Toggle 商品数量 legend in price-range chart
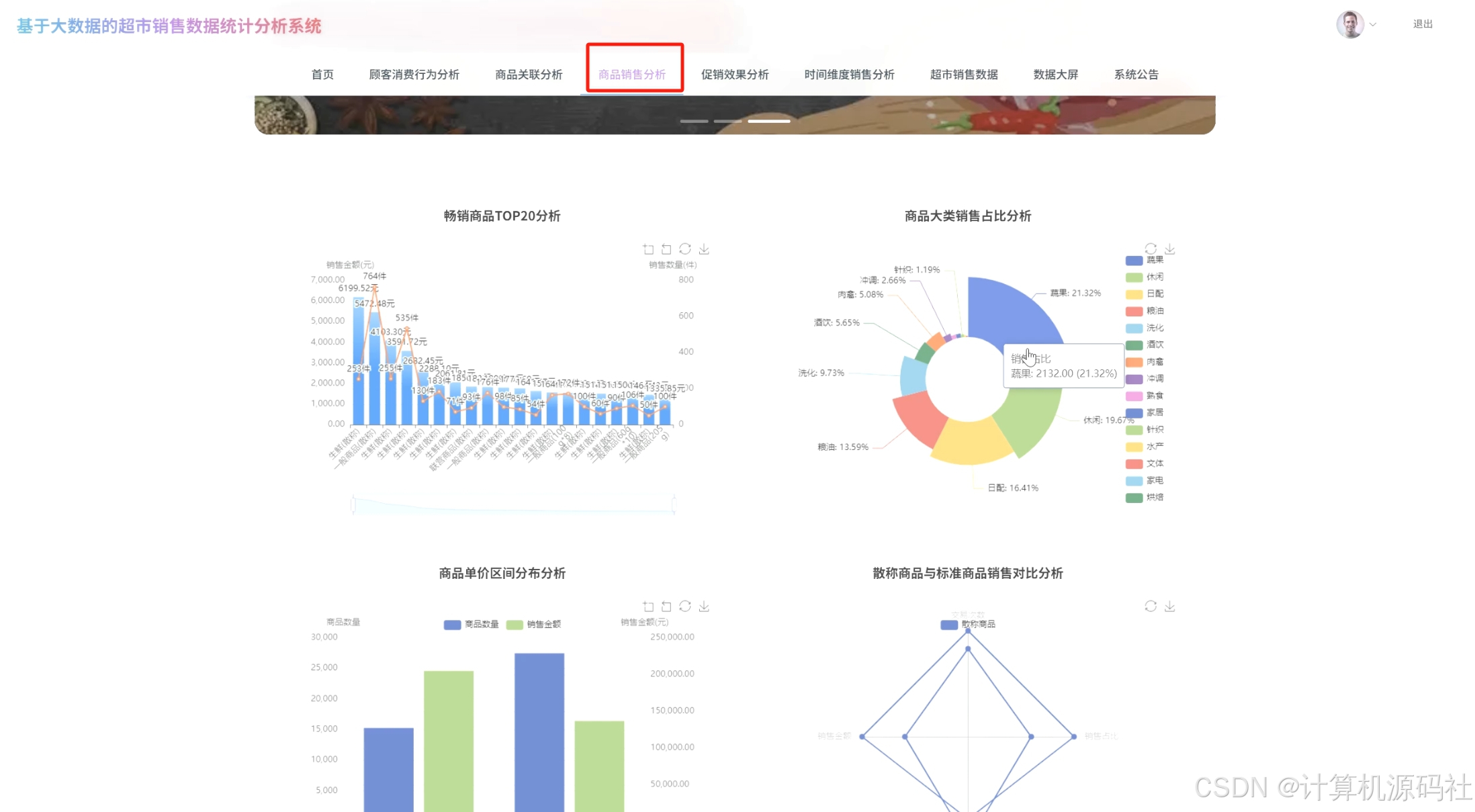 coord(471,625)
